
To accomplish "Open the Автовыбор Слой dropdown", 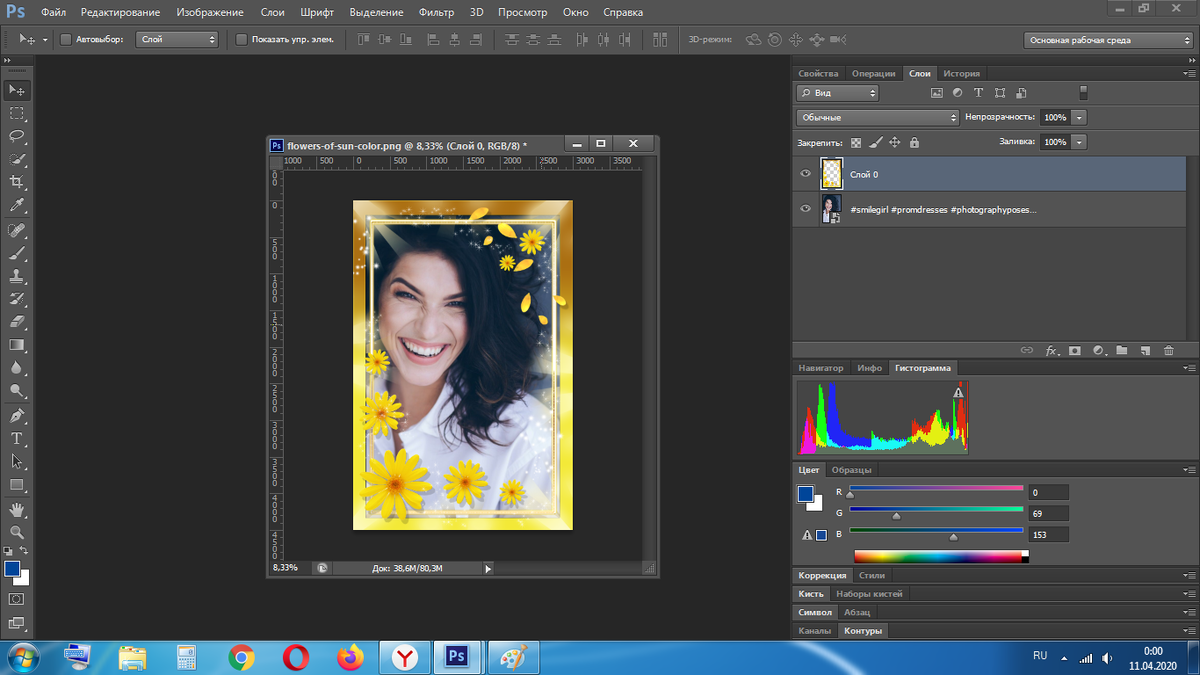I will [x=178, y=40].
